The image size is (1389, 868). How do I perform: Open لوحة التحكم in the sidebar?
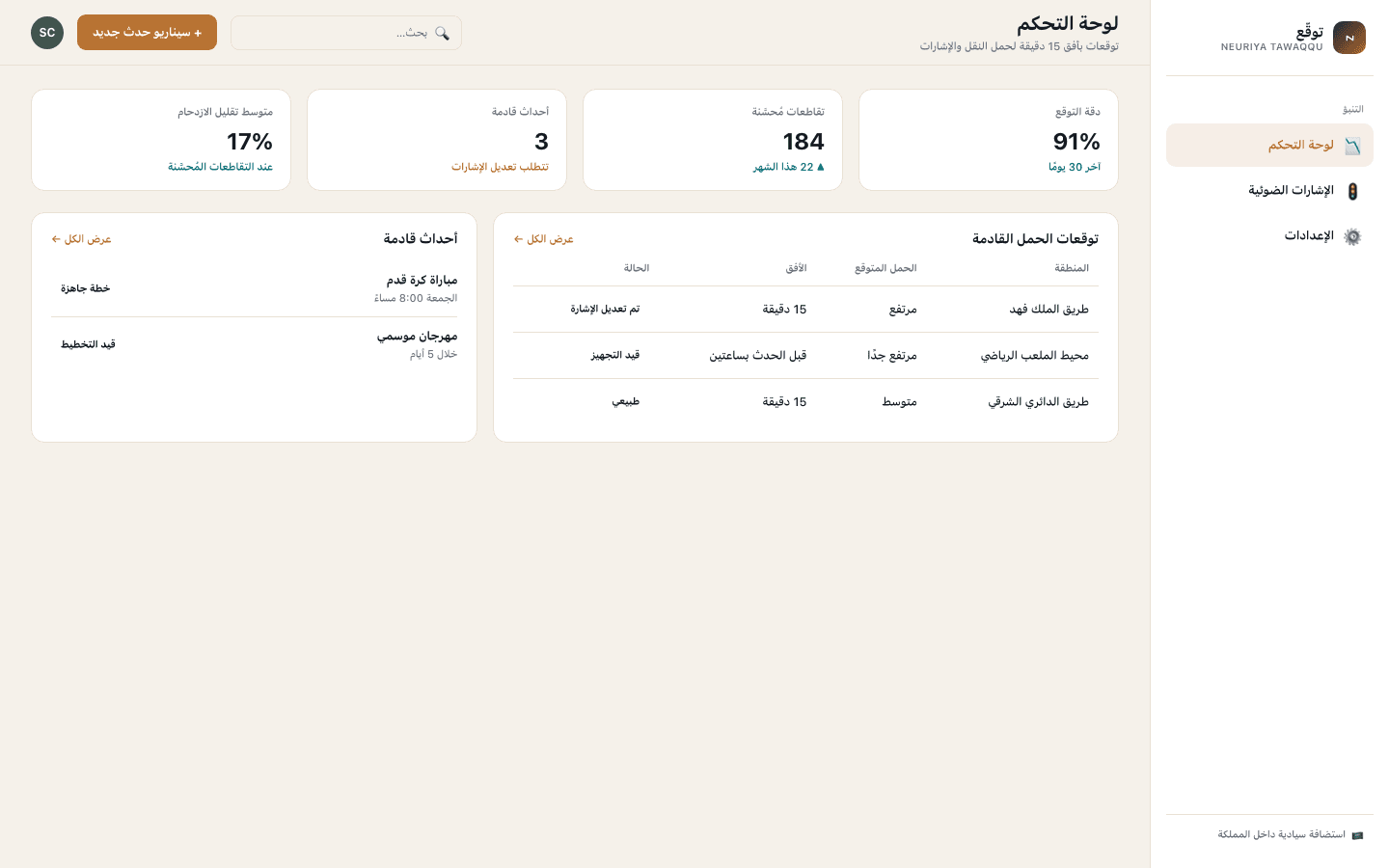(x=1269, y=146)
